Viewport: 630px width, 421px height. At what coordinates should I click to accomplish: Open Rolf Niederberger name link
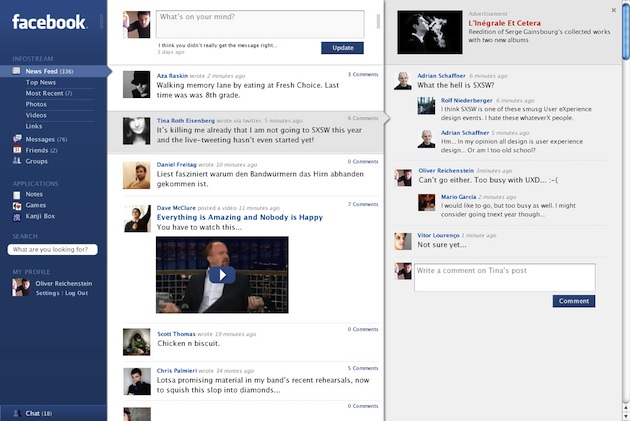pyautogui.click(x=466, y=100)
